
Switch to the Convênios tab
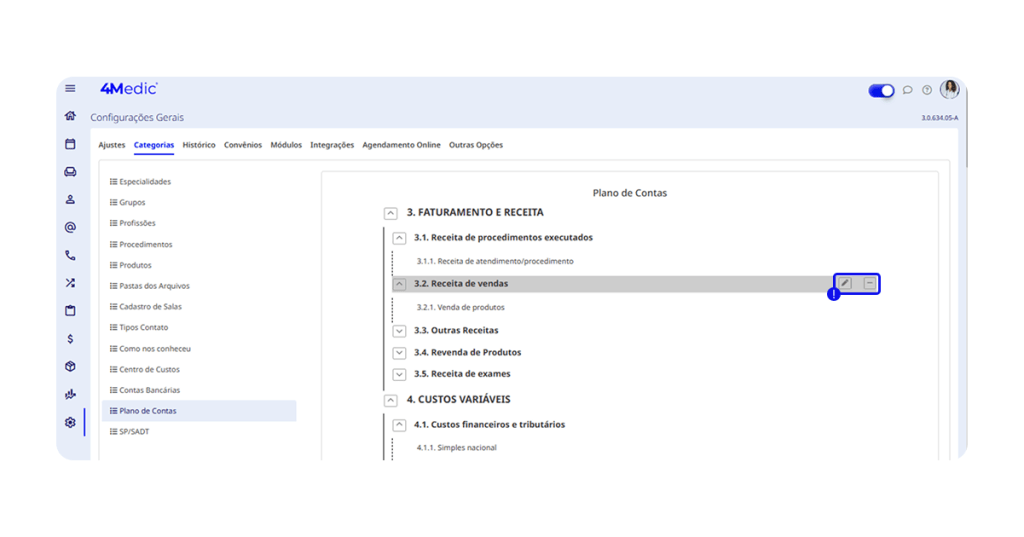(x=242, y=145)
